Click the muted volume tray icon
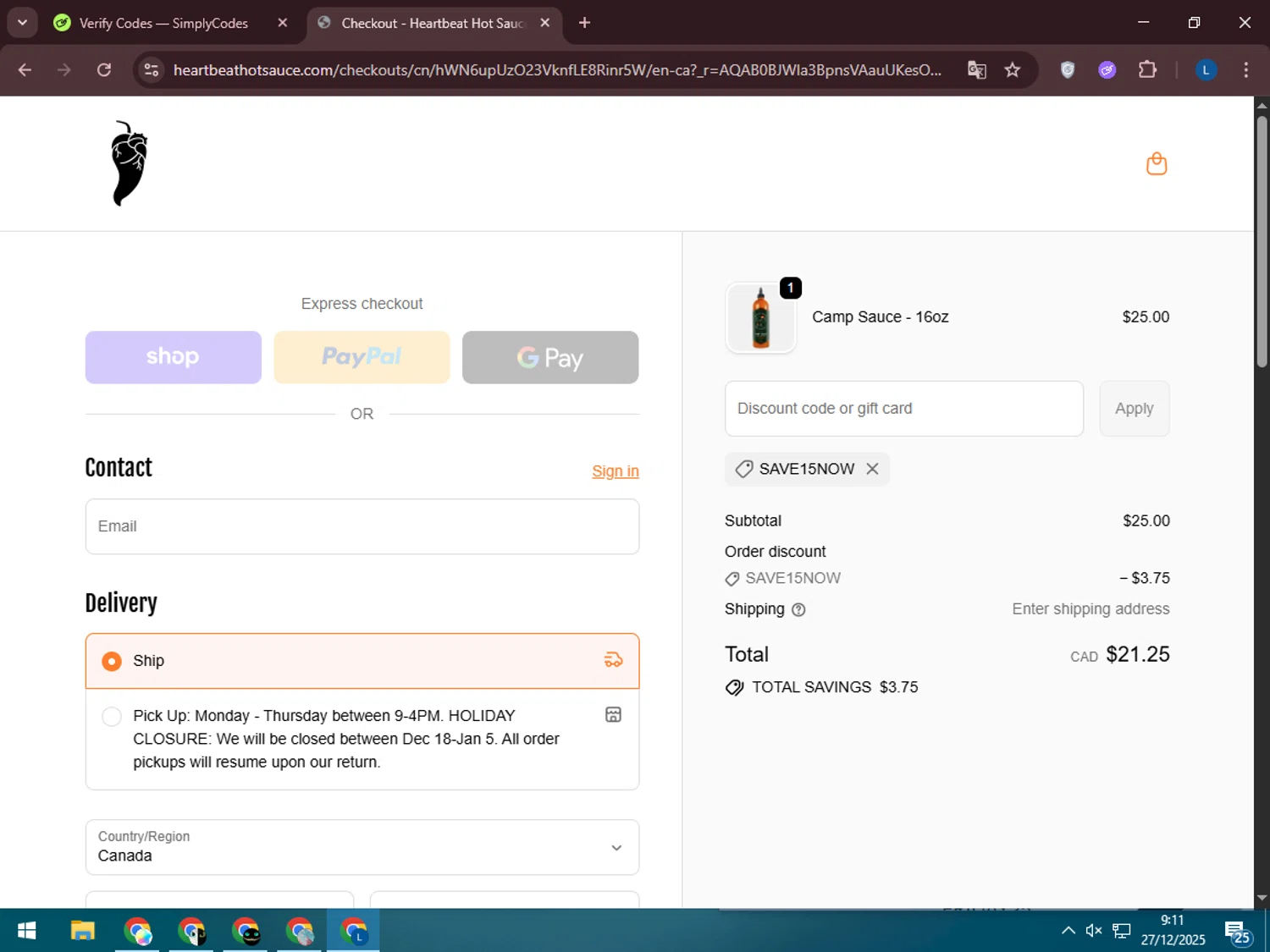This screenshot has height=952, width=1270. coord(1094,931)
